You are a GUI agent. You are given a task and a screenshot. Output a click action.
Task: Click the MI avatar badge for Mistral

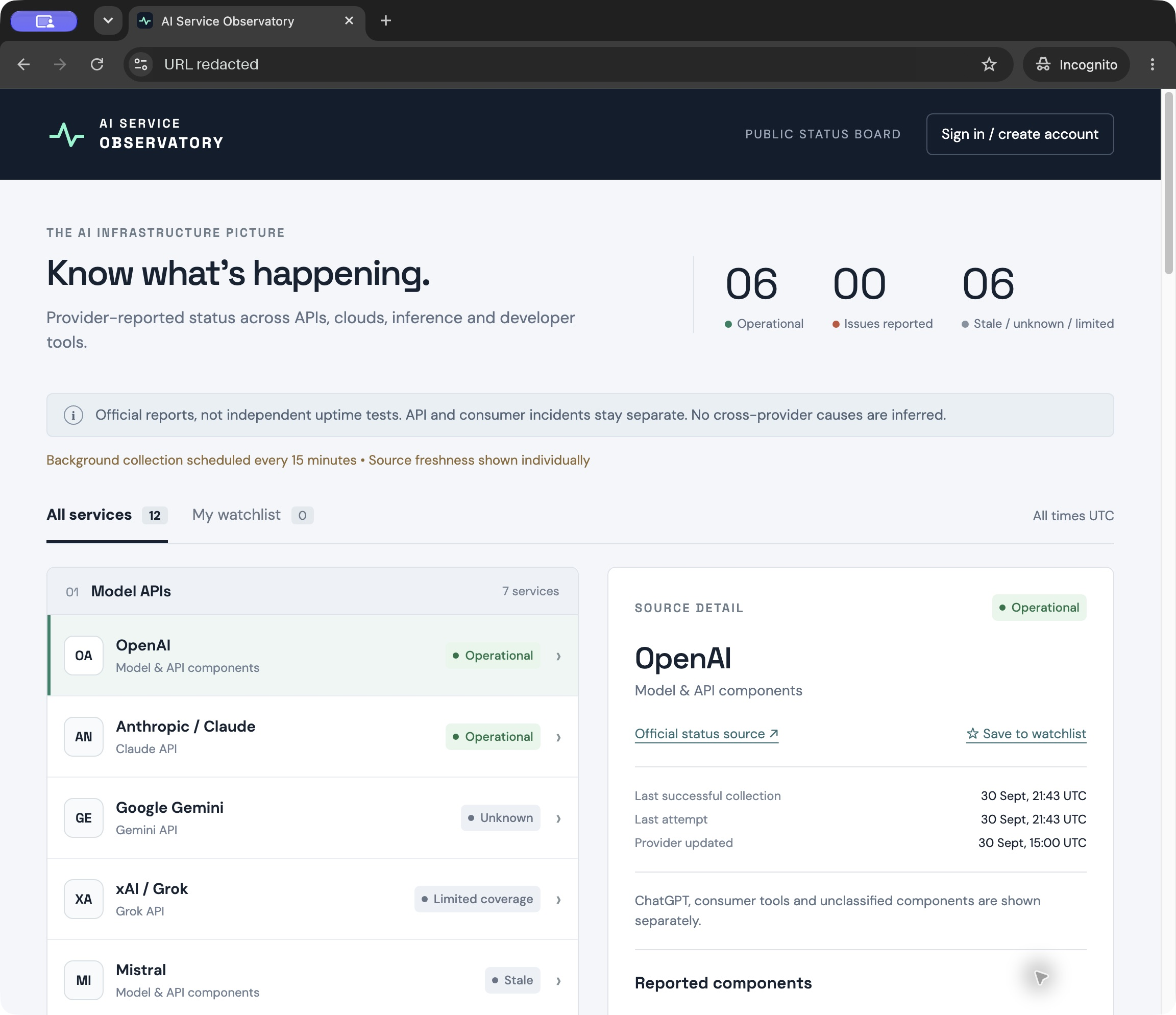coord(83,980)
